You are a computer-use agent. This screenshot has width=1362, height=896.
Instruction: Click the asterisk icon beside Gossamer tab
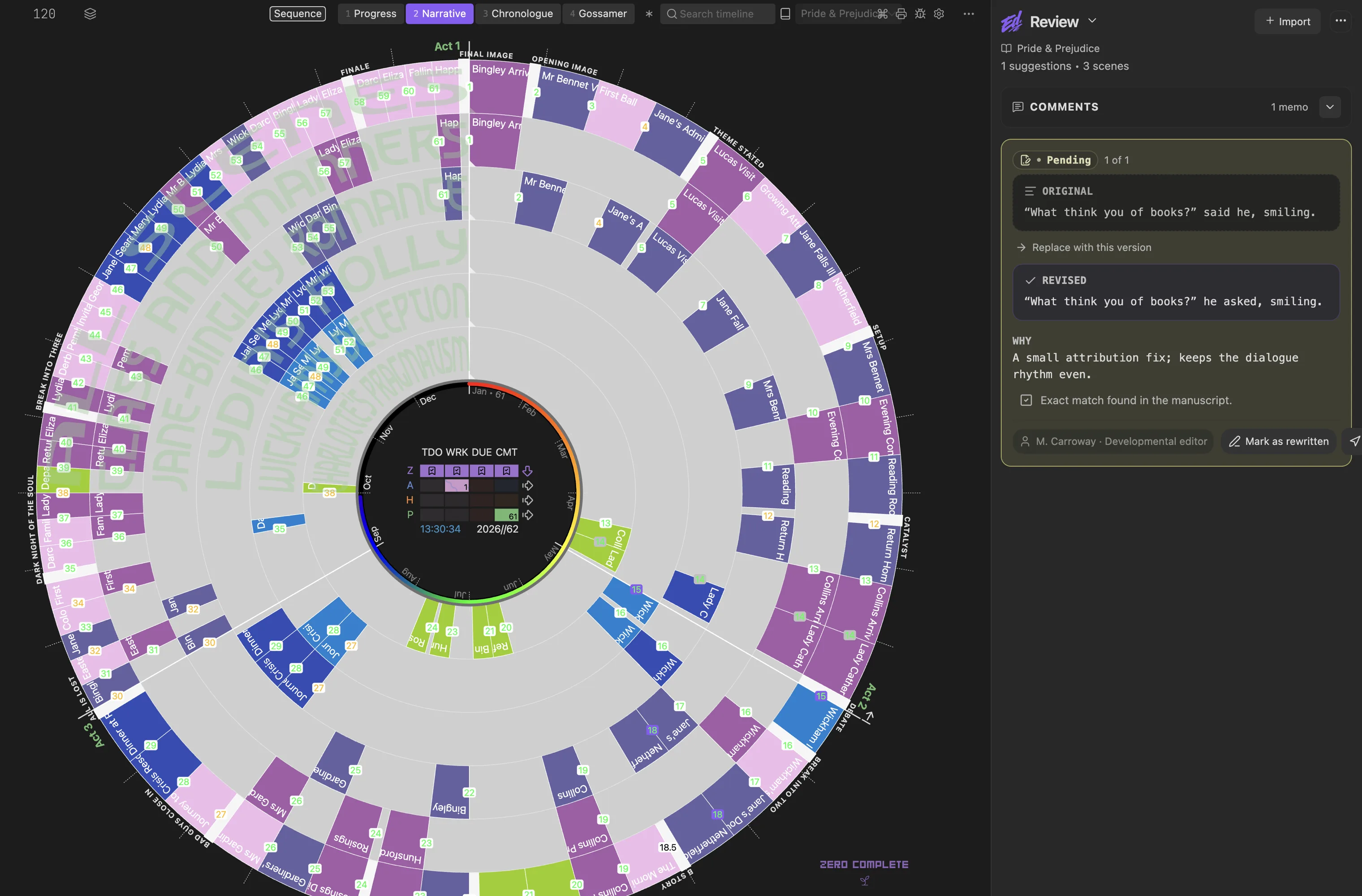coord(648,14)
